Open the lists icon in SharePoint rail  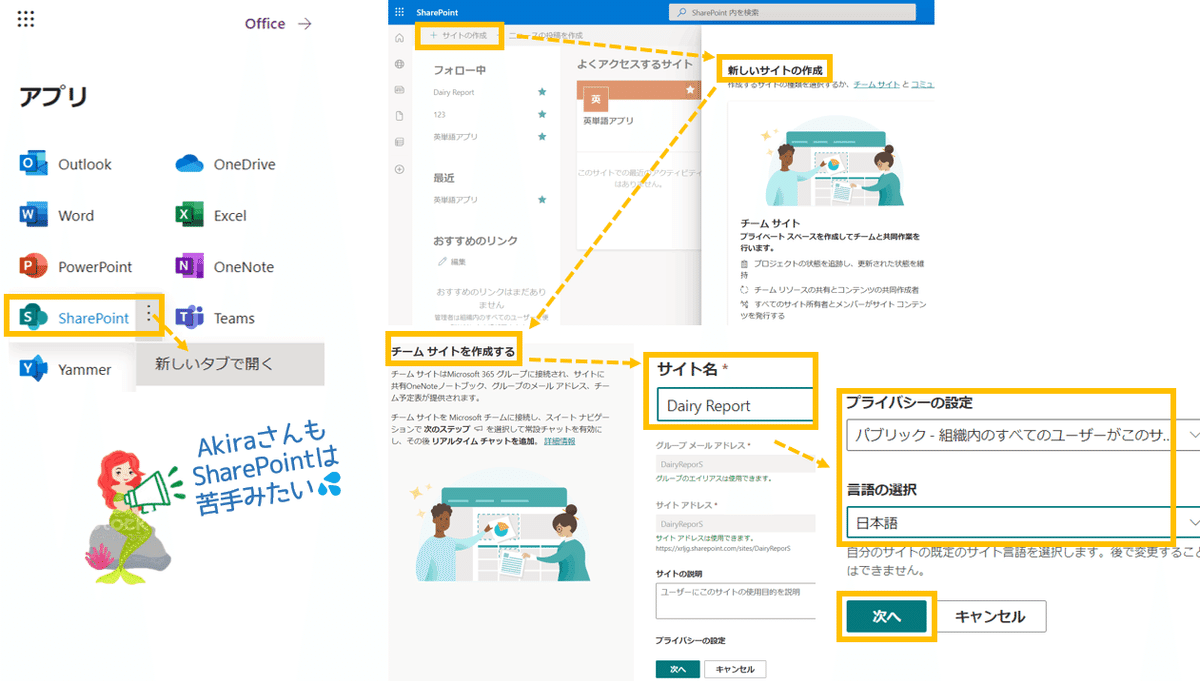coord(400,142)
